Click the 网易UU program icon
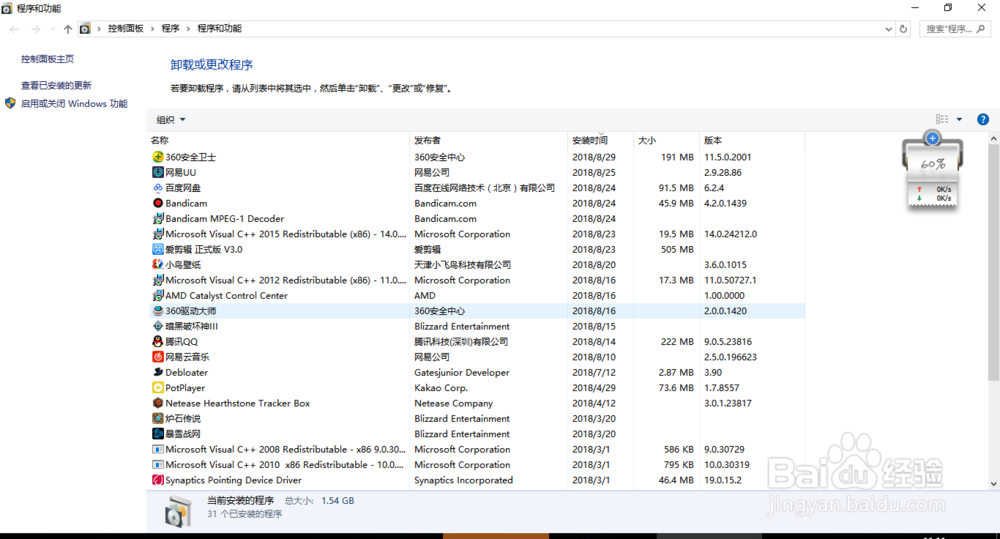Viewport: 1000px width, 539px height. [x=158, y=172]
